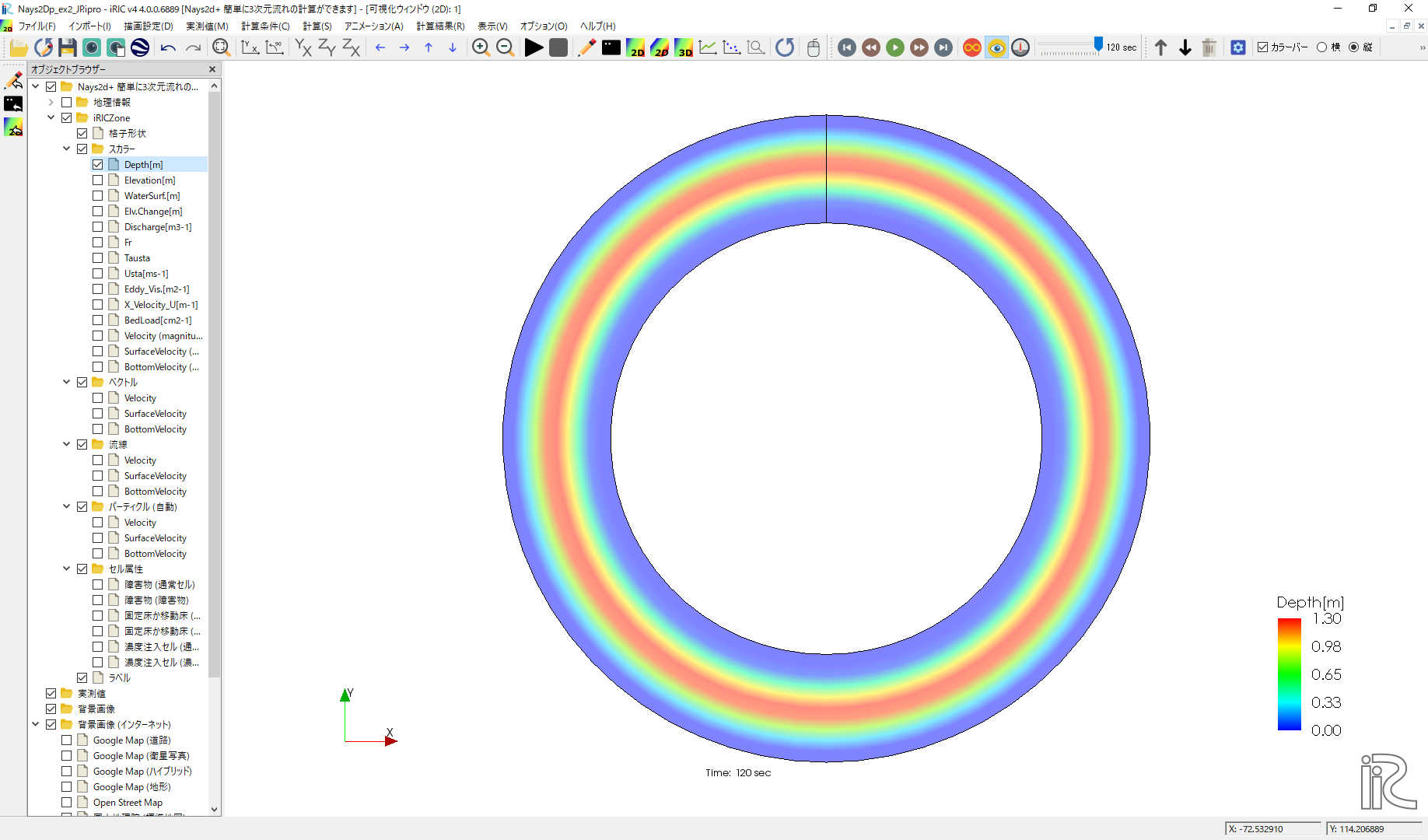
Task: Switch to the ZX plane view
Action: click(x=352, y=47)
